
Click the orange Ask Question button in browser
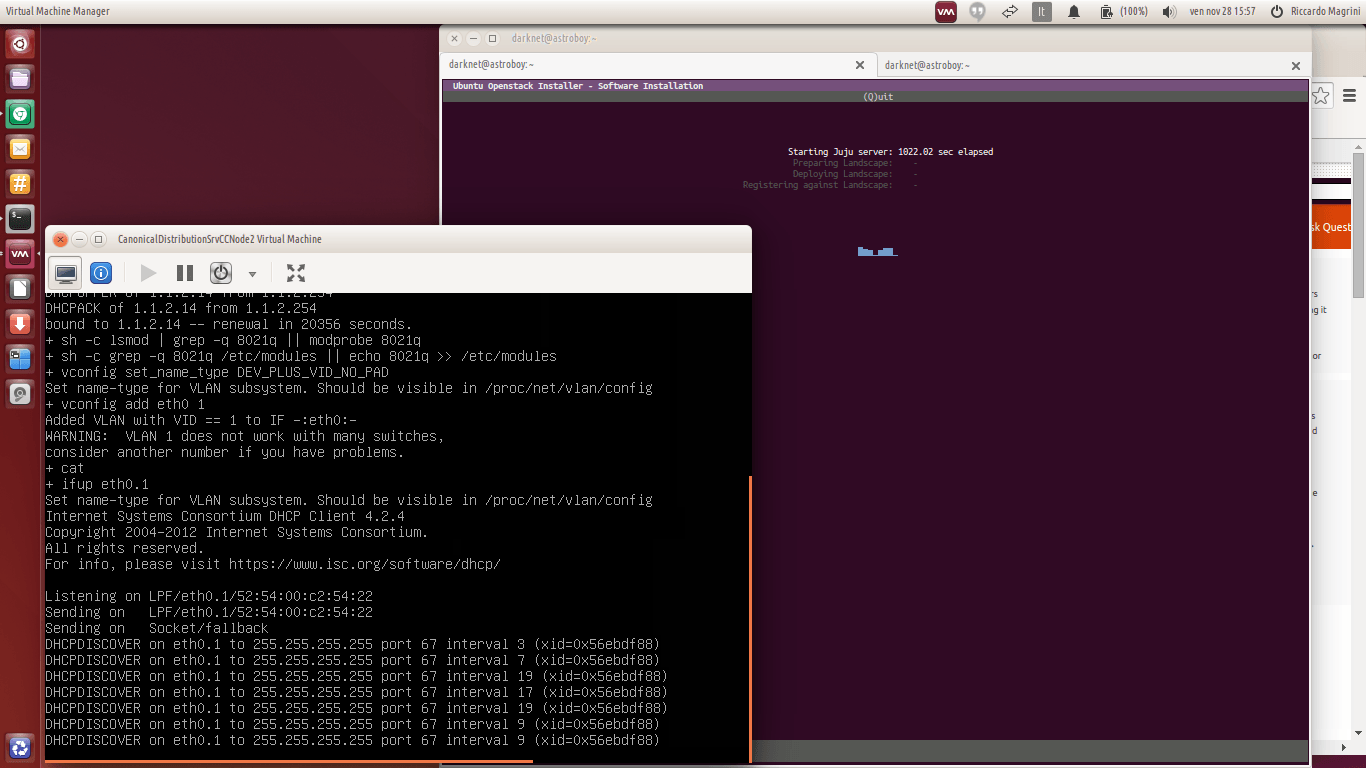pos(1331,227)
